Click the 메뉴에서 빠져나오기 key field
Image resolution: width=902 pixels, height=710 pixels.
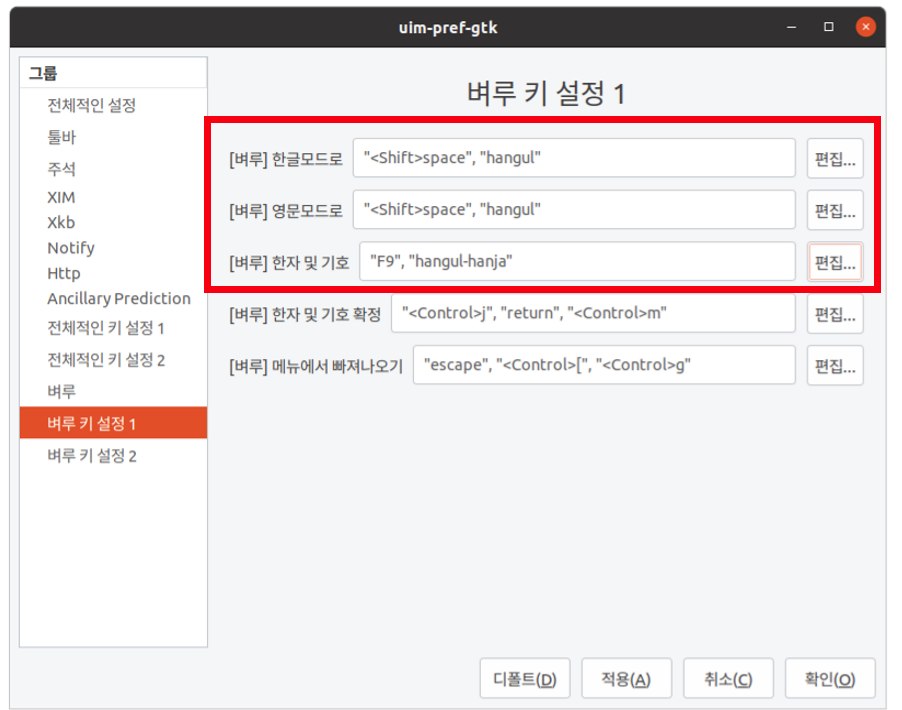pyautogui.click(x=604, y=365)
